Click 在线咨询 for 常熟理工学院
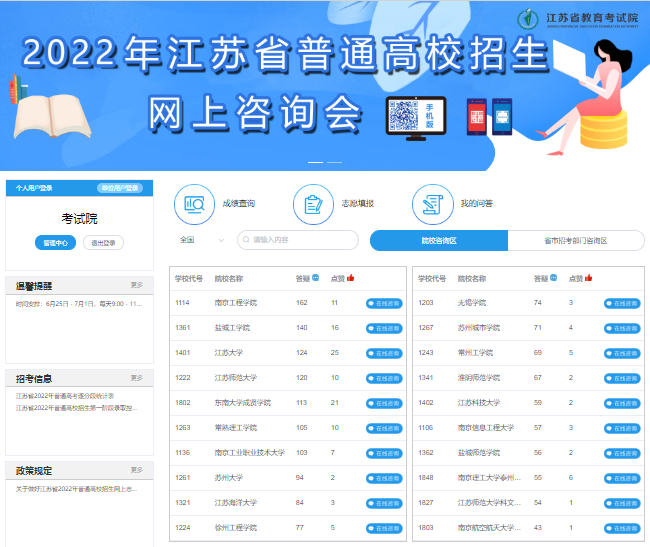Screen dimensions: 650x547 pyautogui.click(x=384, y=428)
